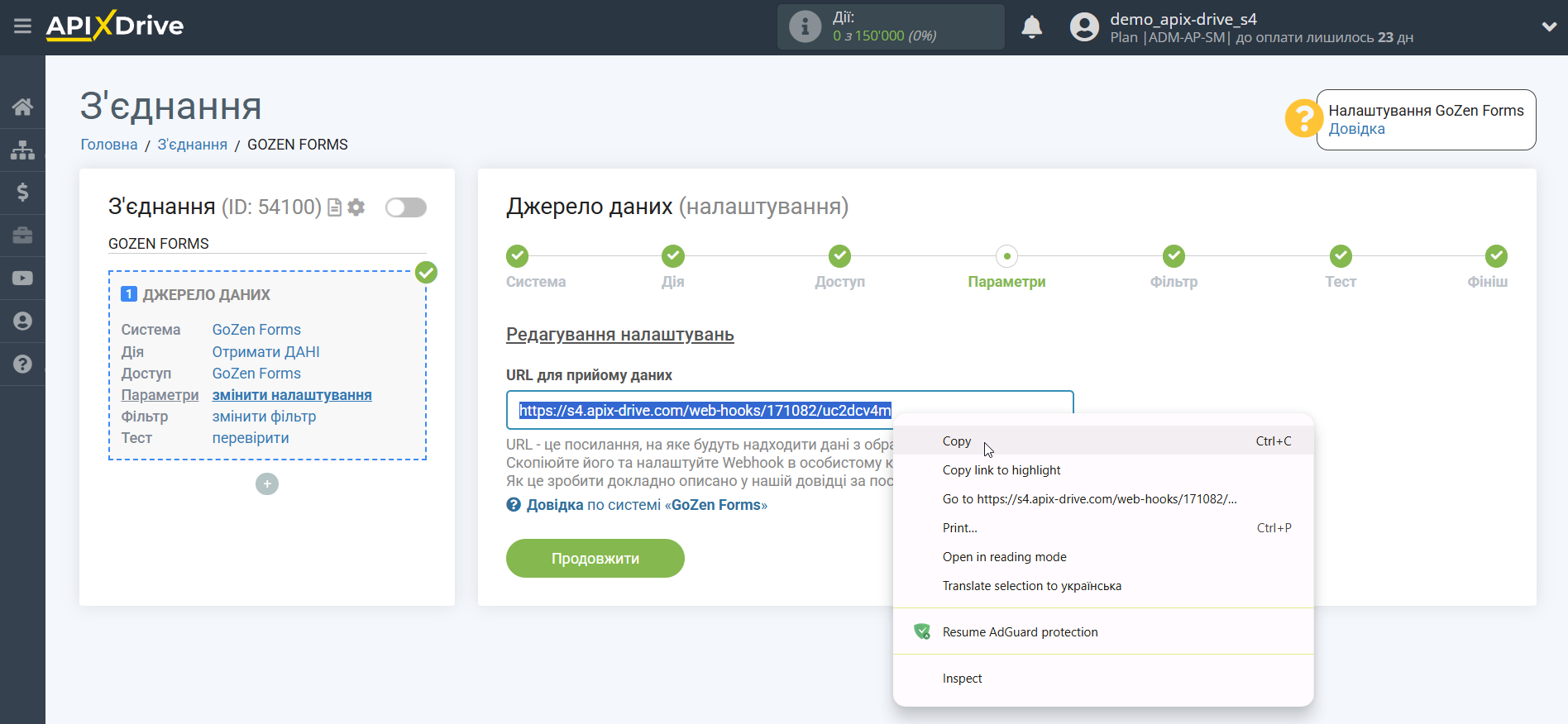Open the briefcase sidebar icon
1568x724 pixels.
point(22,236)
